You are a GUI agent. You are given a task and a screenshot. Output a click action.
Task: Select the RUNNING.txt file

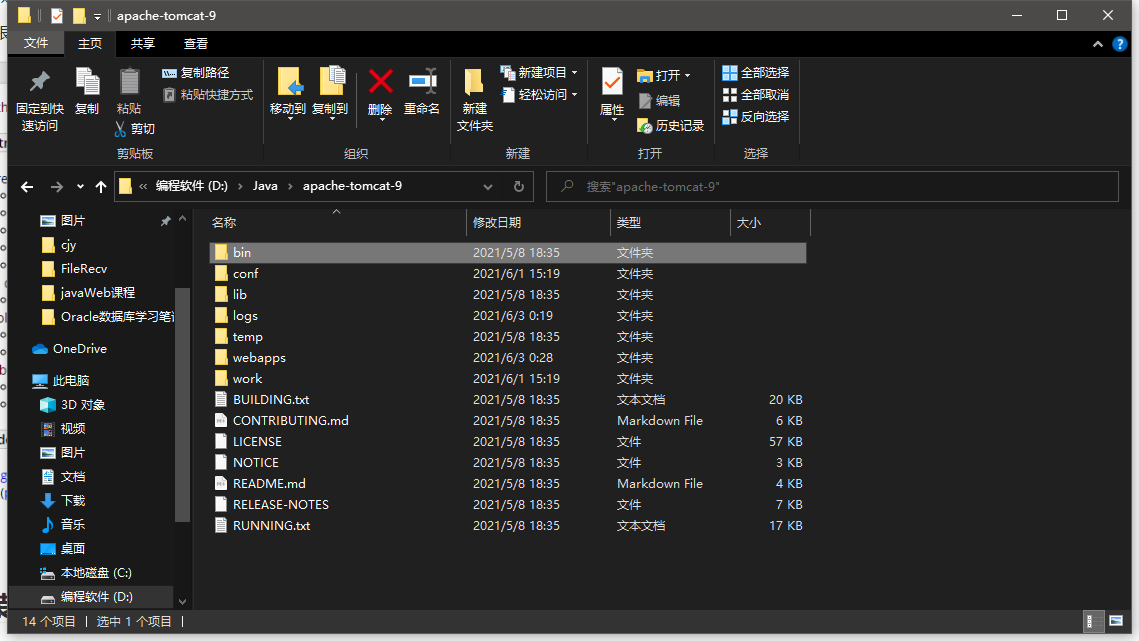pyautogui.click(x=508, y=525)
